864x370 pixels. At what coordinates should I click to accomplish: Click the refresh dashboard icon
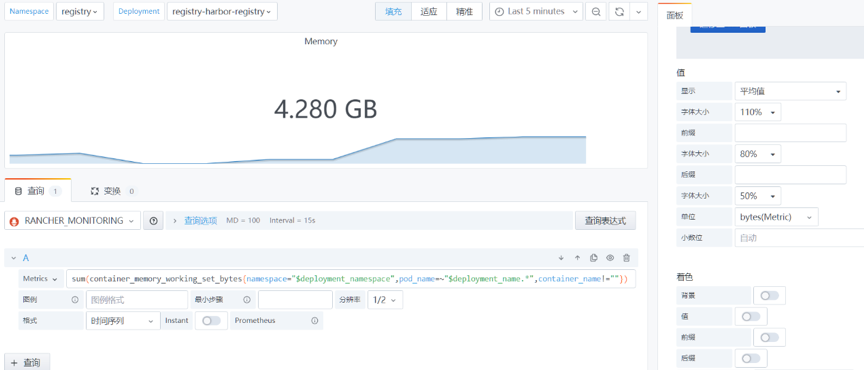click(619, 12)
